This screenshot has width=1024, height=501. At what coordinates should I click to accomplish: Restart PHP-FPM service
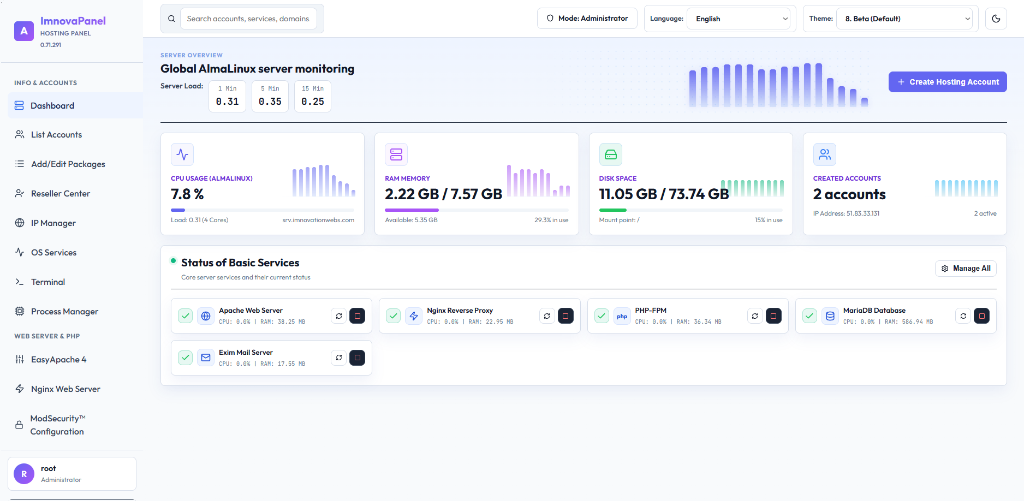point(754,316)
